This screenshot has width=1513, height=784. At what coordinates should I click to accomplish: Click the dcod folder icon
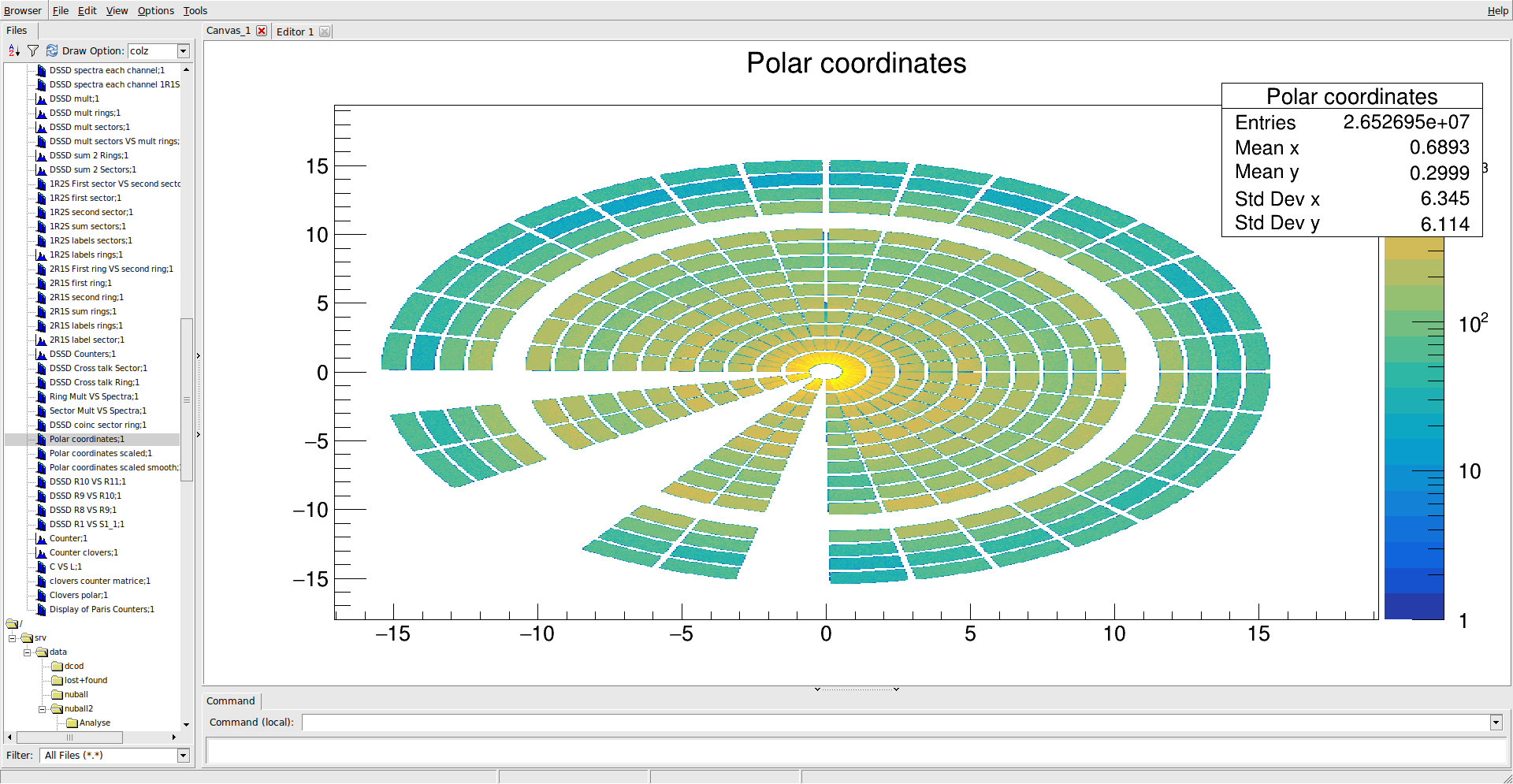coord(57,667)
